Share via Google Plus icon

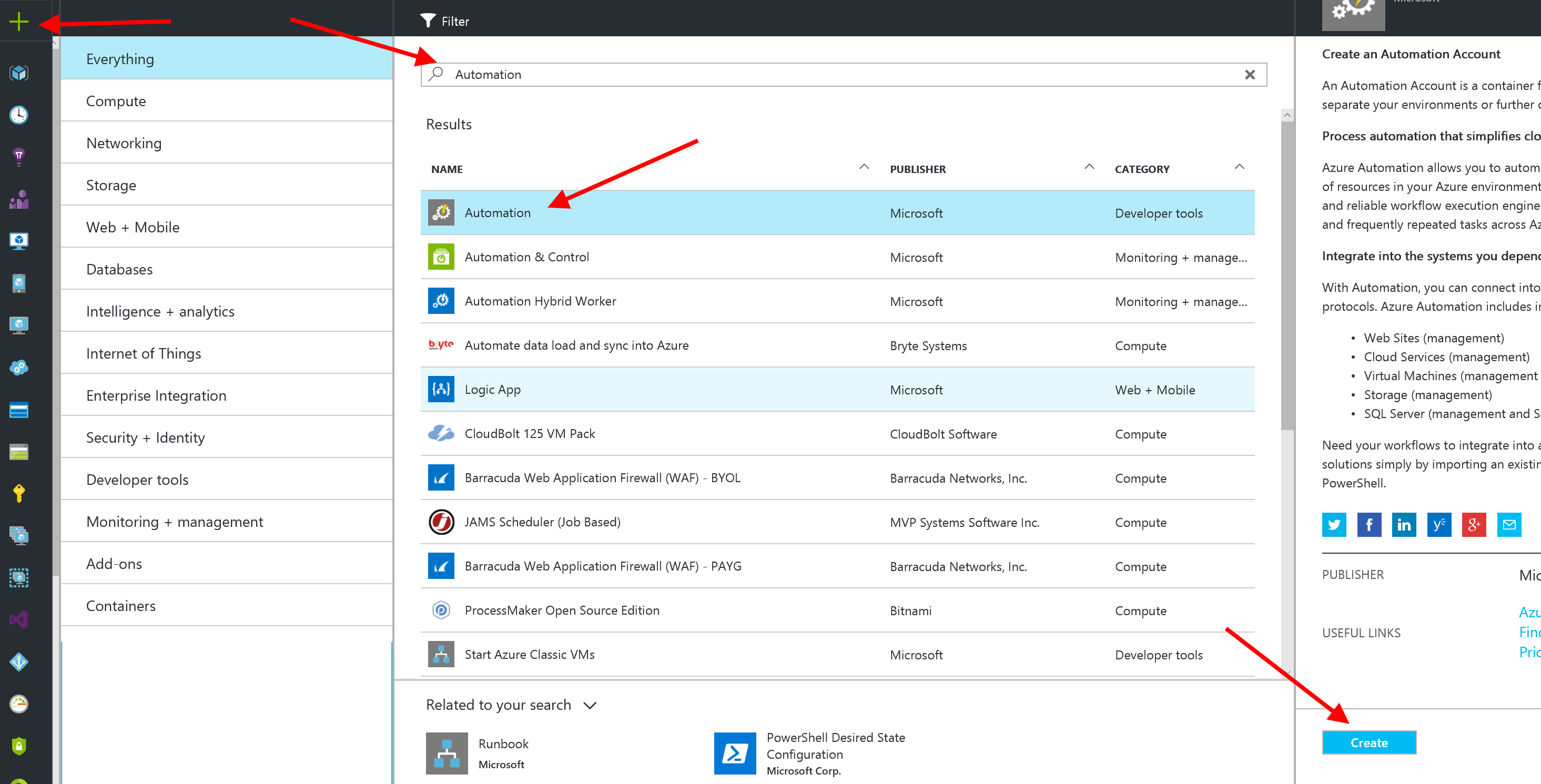point(1473,524)
